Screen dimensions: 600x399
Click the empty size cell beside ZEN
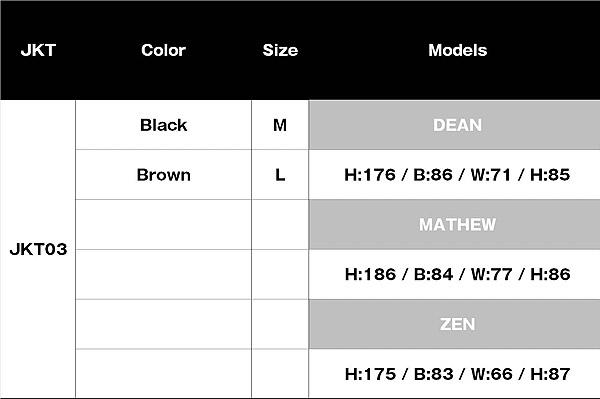point(280,324)
